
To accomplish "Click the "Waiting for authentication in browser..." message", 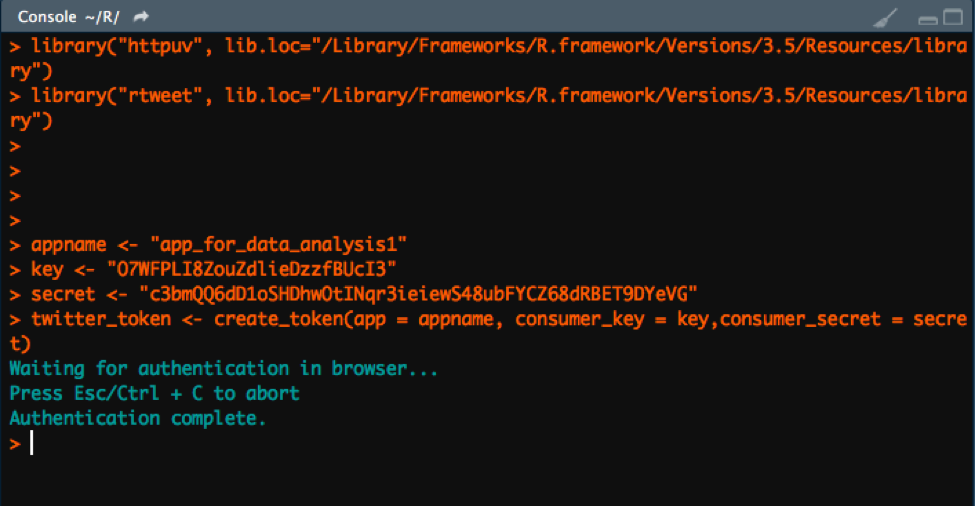I will (x=224, y=369).
